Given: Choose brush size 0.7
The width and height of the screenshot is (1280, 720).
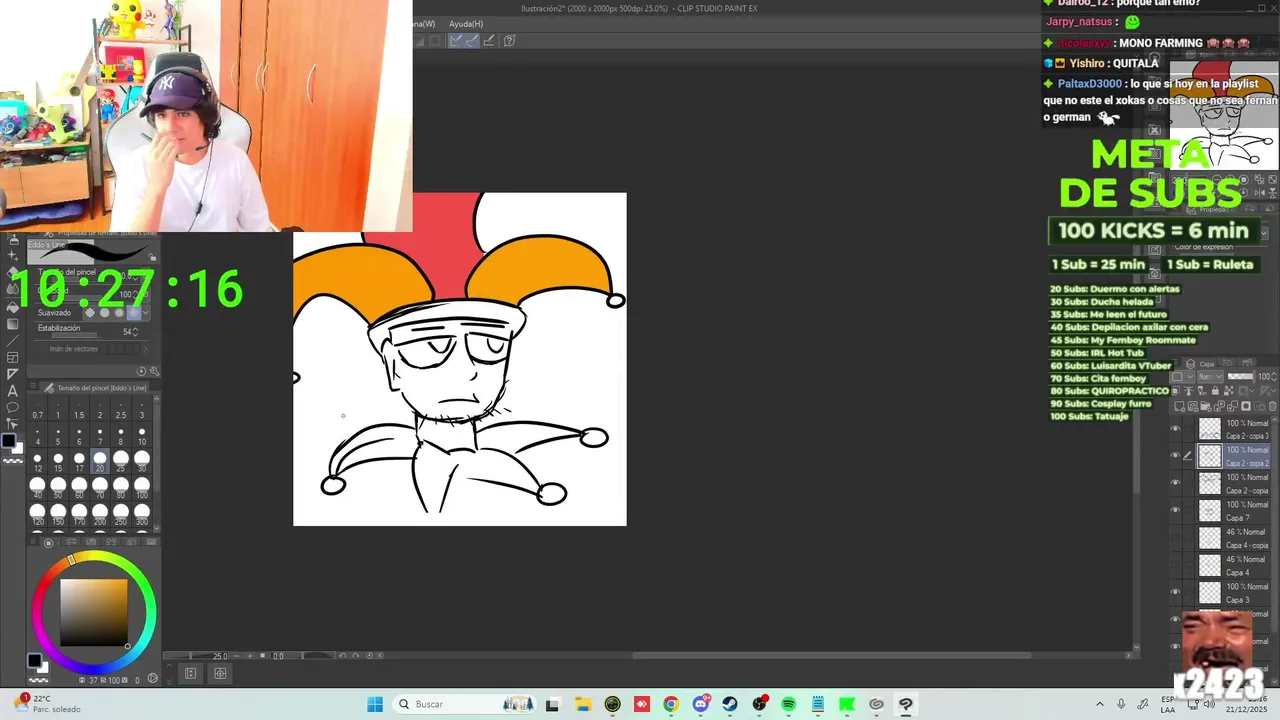Looking at the screenshot, I should [37, 411].
